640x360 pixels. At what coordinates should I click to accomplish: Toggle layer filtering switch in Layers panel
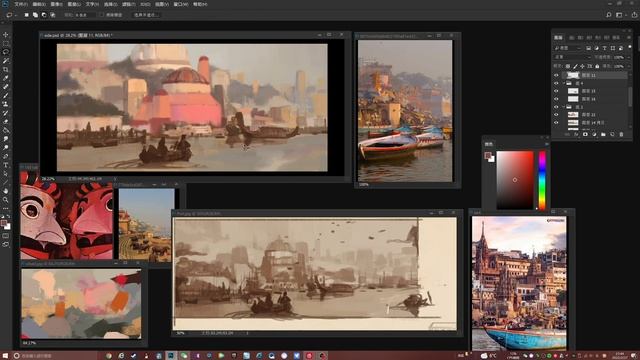click(x=630, y=47)
